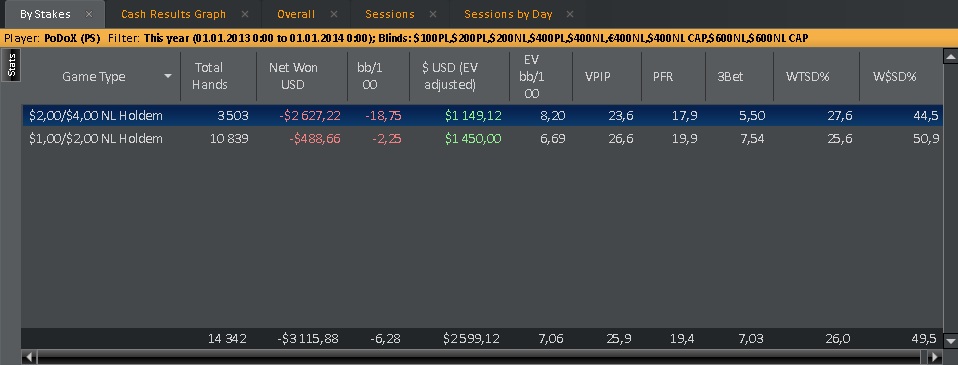Click the horizontal scrollbar right arrow
Image resolution: width=958 pixels, height=365 pixels.
(935, 356)
